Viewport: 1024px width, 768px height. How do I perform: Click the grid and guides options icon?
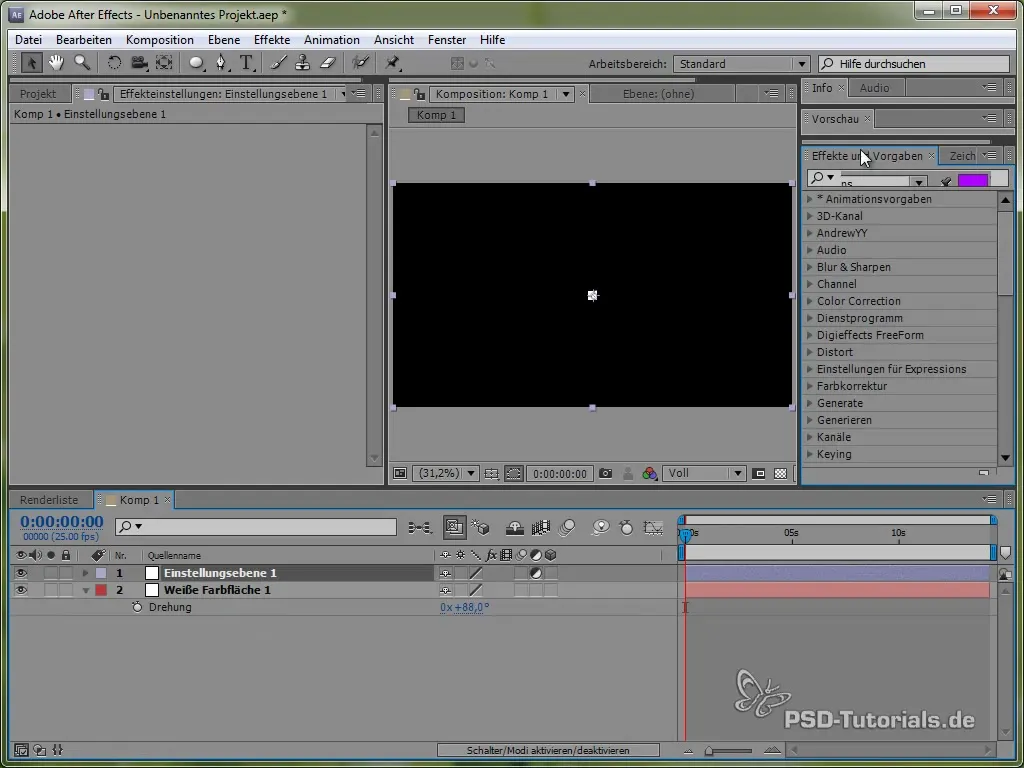pyautogui.click(x=492, y=473)
